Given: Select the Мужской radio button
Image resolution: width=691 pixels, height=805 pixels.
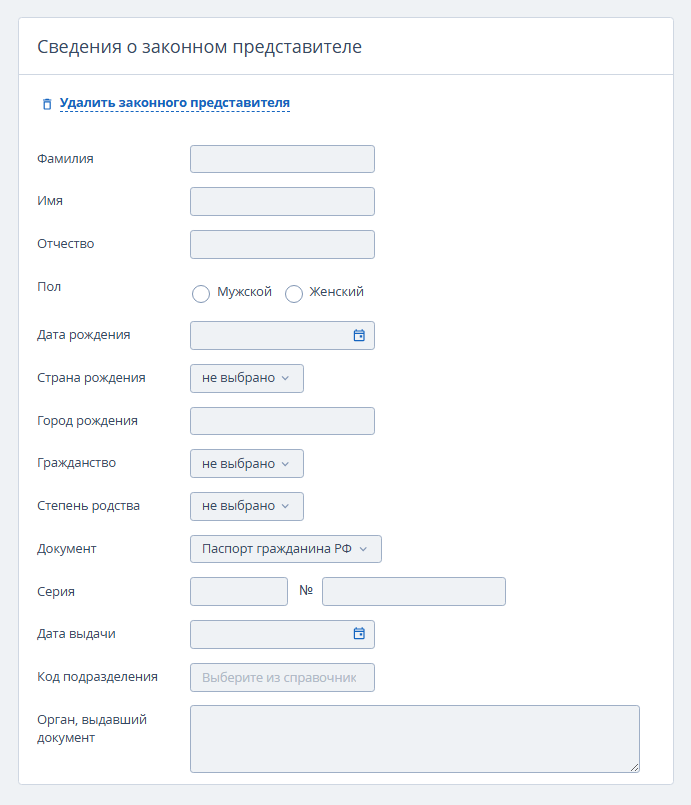Looking at the screenshot, I should coord(201,294).
